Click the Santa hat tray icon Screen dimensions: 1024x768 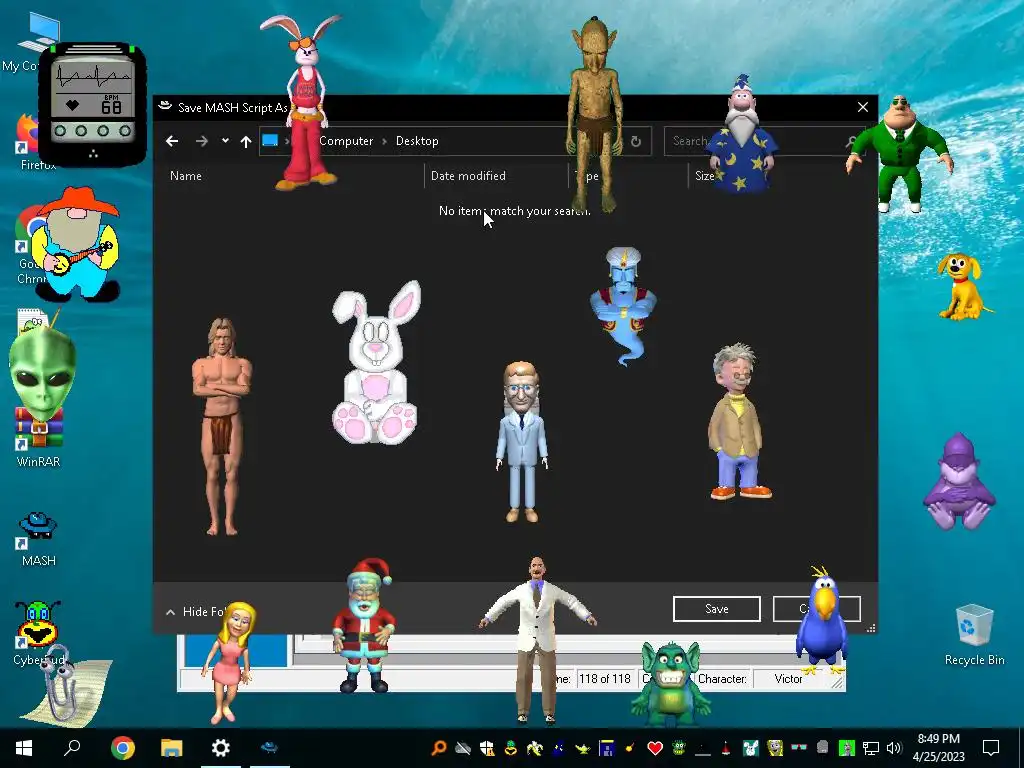coord(726,748)
